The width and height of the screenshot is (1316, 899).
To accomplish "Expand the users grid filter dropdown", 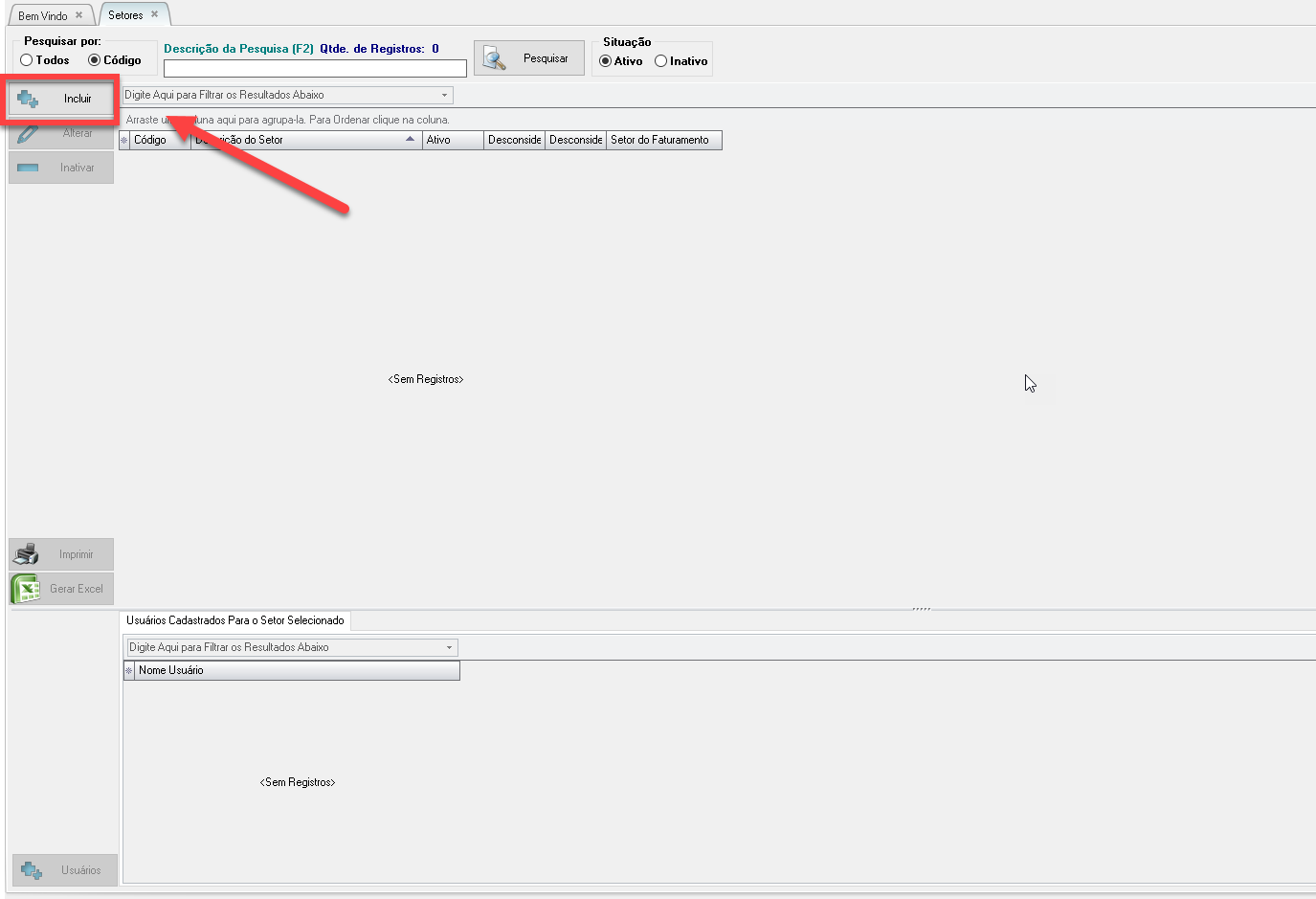I will coord(449,648).
